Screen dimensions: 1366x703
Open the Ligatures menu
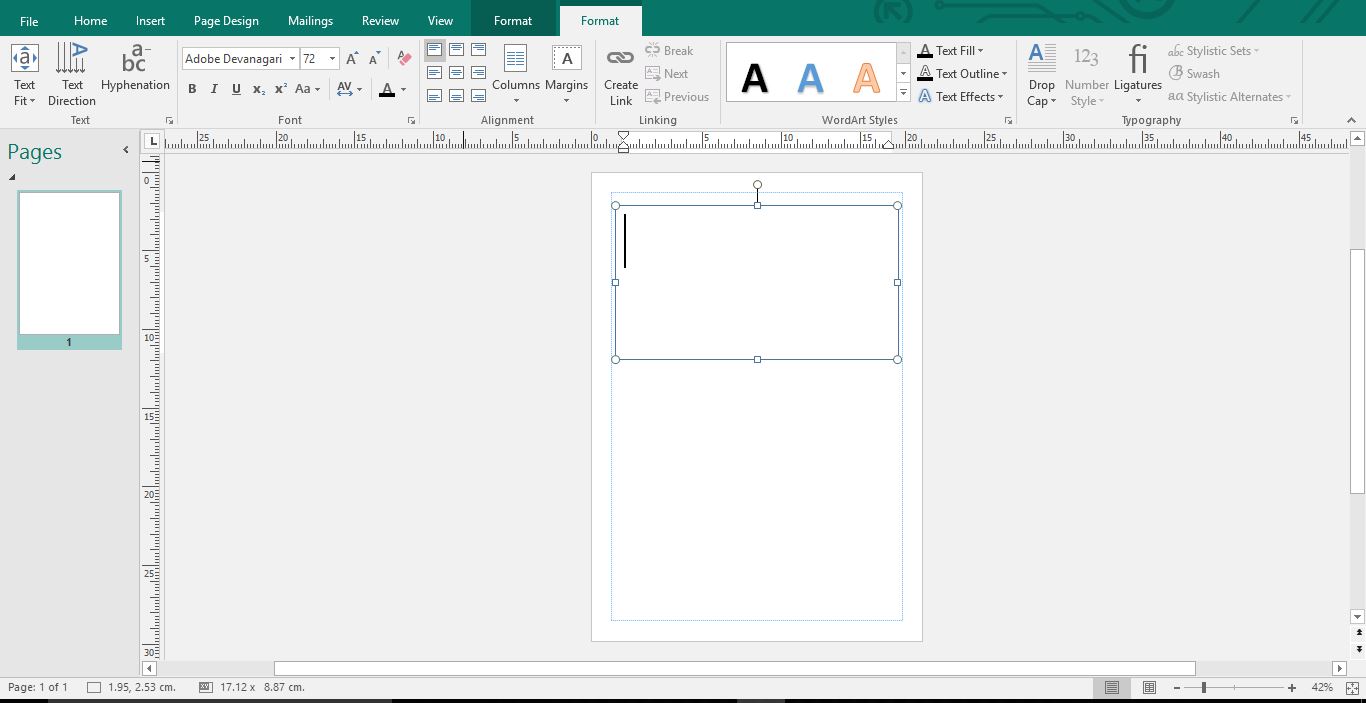point(1138,75)
